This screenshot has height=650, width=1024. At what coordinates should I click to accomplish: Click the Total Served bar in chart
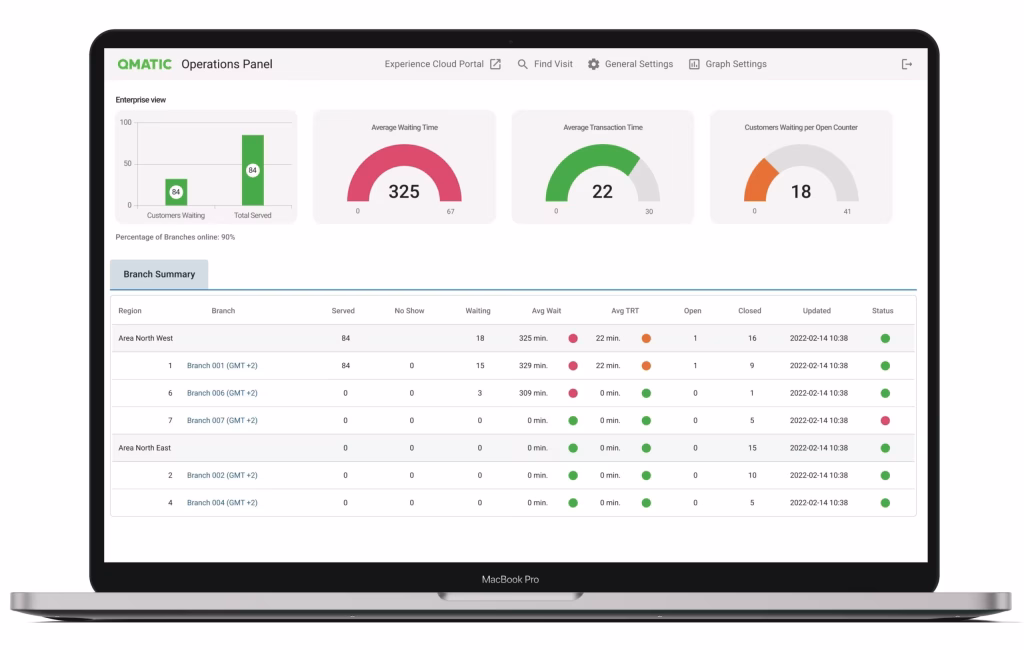click(x=252, y=170)
